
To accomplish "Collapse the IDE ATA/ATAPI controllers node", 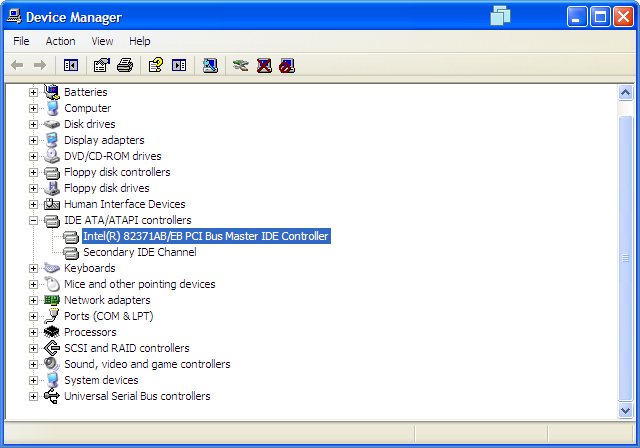I will (x=33, y=220).
